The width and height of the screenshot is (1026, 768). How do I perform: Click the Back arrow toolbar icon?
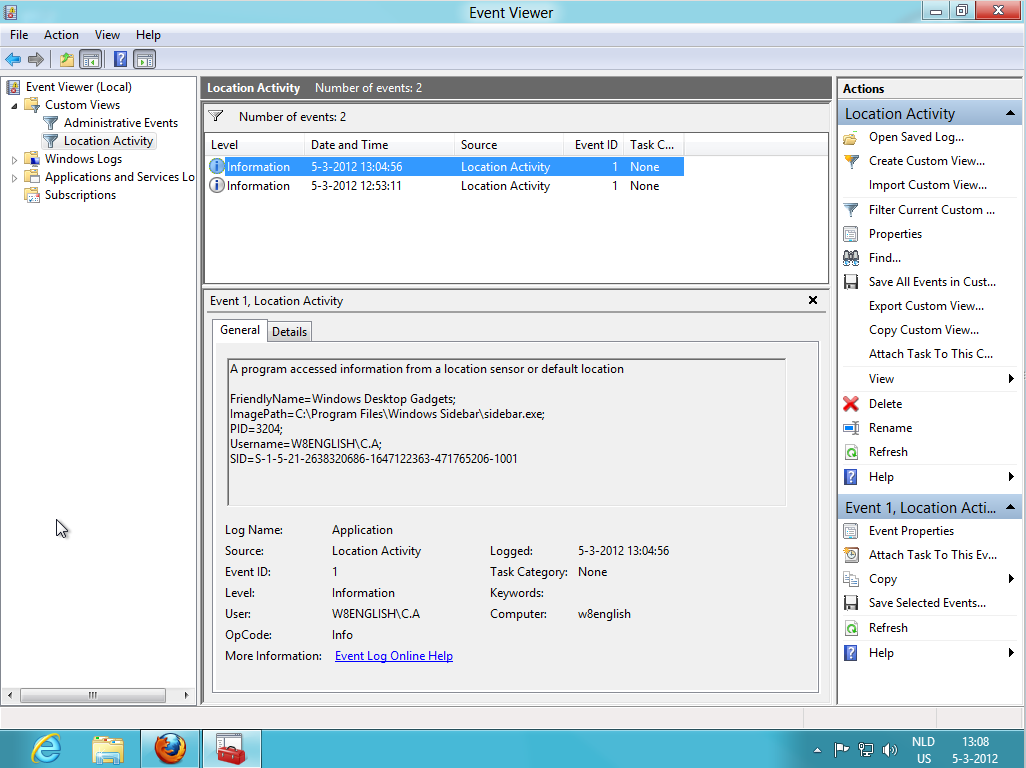click(13, 60)
